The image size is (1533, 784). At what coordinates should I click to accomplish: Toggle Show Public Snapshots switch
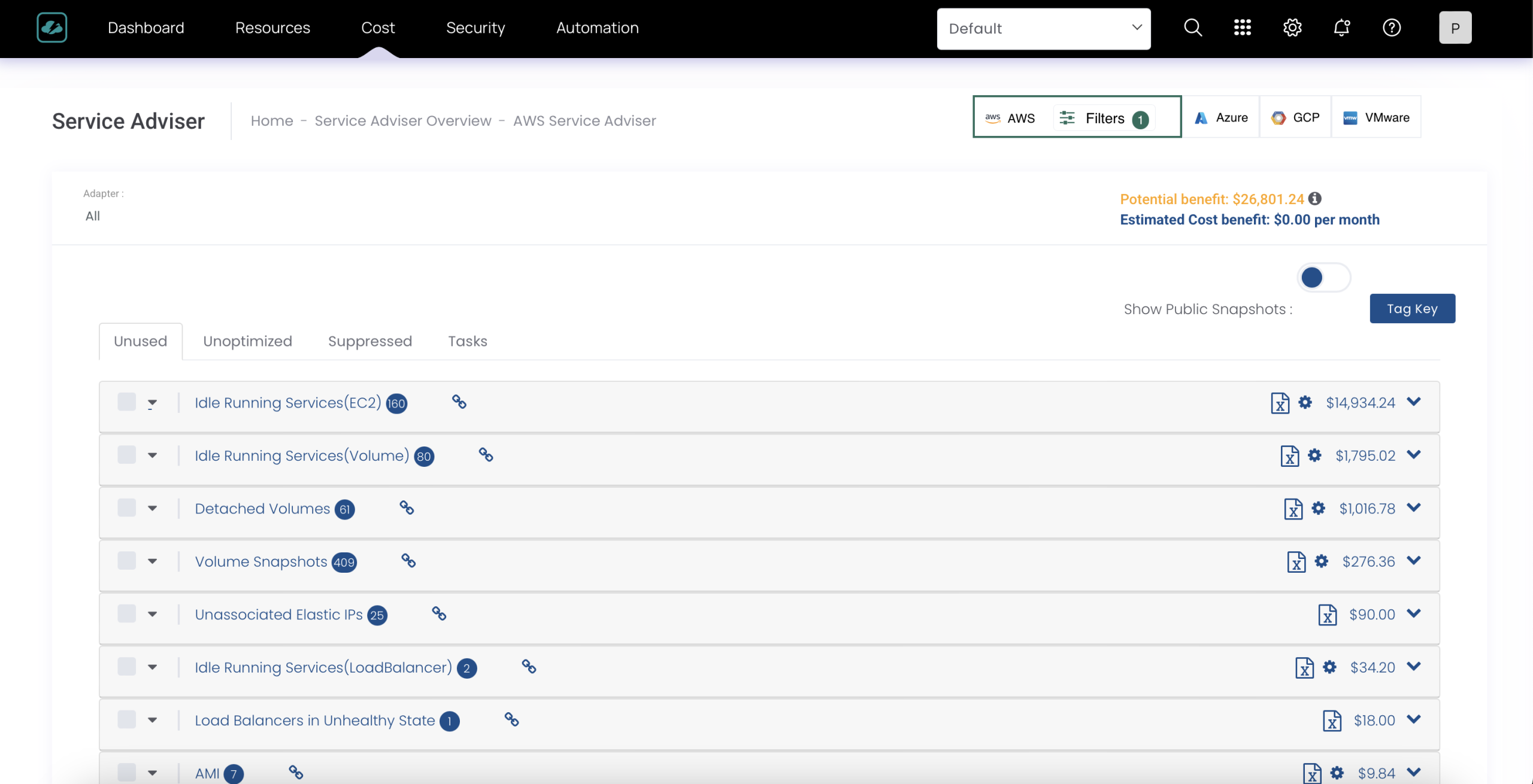(x=1323, y=278)
